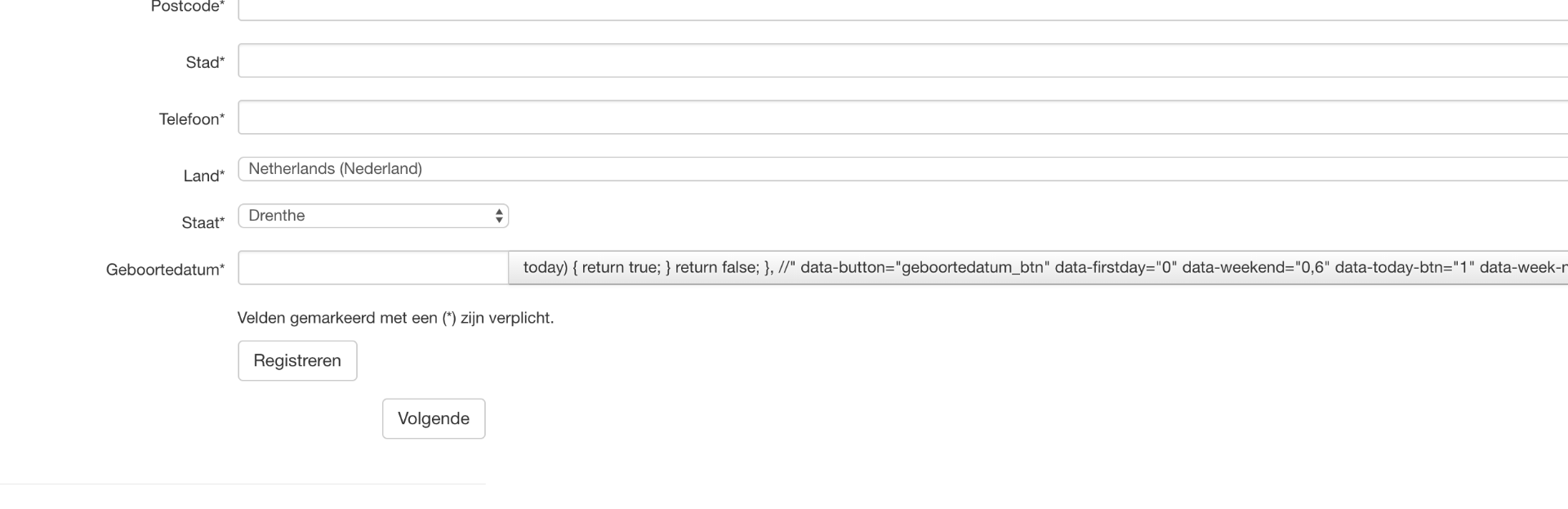The height and width of the screenshot is (509, 1568).
Task: Click the Drenthe value in Staat
Action: tap(277, 216)
